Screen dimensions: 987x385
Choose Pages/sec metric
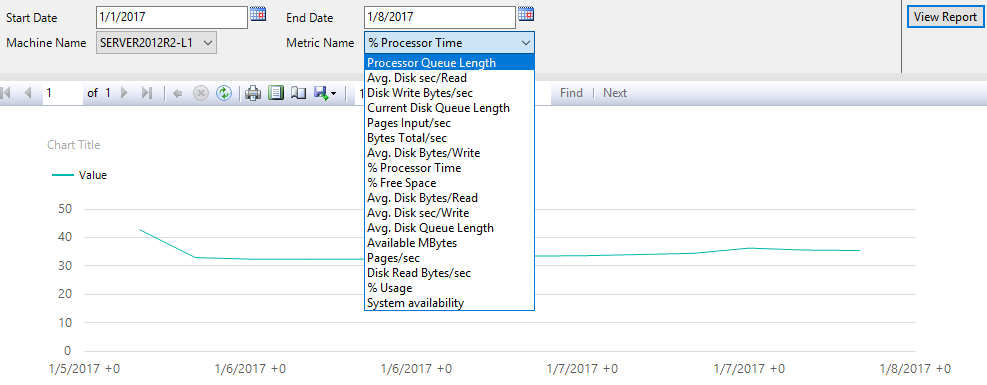pos(449,258)
